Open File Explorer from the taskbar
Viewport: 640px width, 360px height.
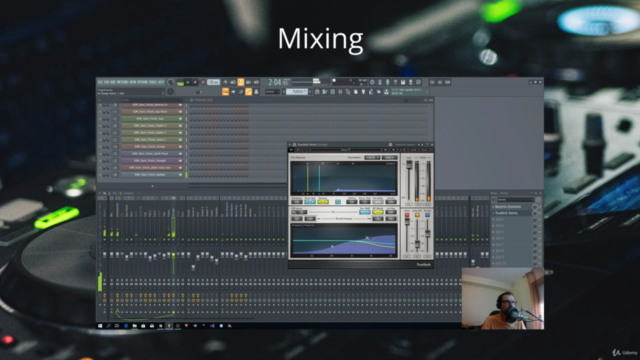134,326
